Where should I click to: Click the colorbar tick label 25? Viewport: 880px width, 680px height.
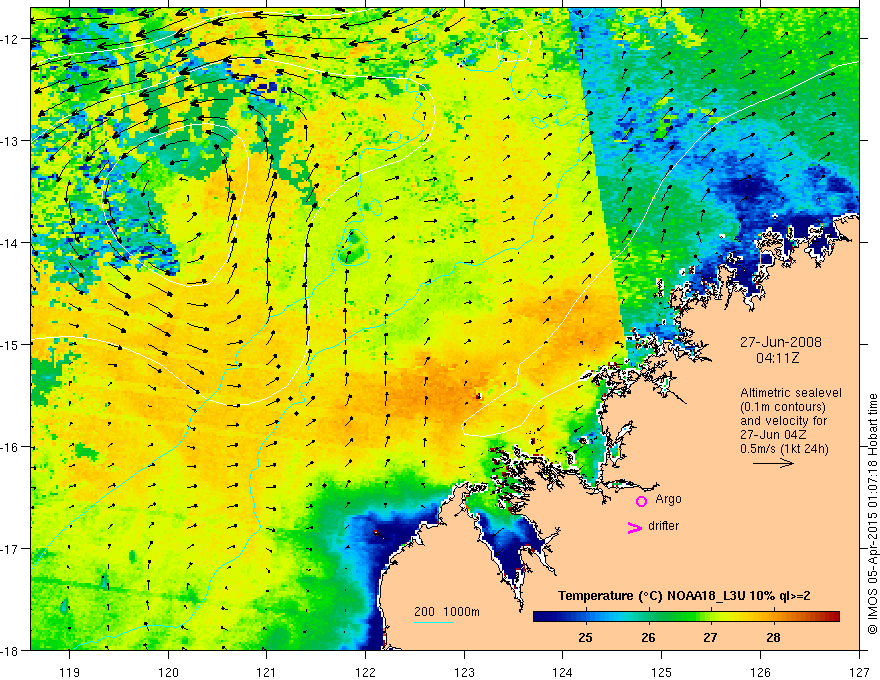(x=585, y=638)
